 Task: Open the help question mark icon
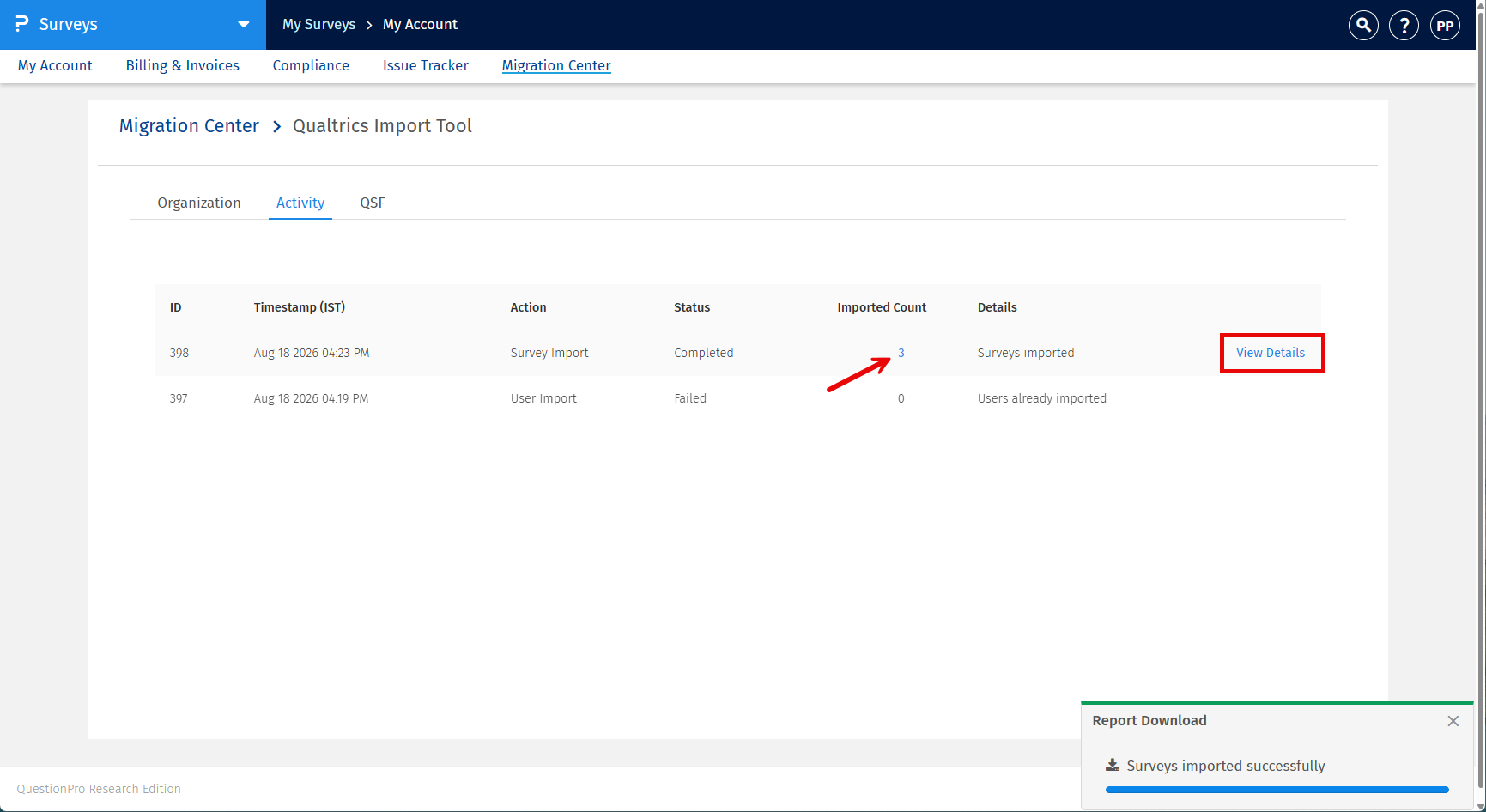pos(1404,25)
